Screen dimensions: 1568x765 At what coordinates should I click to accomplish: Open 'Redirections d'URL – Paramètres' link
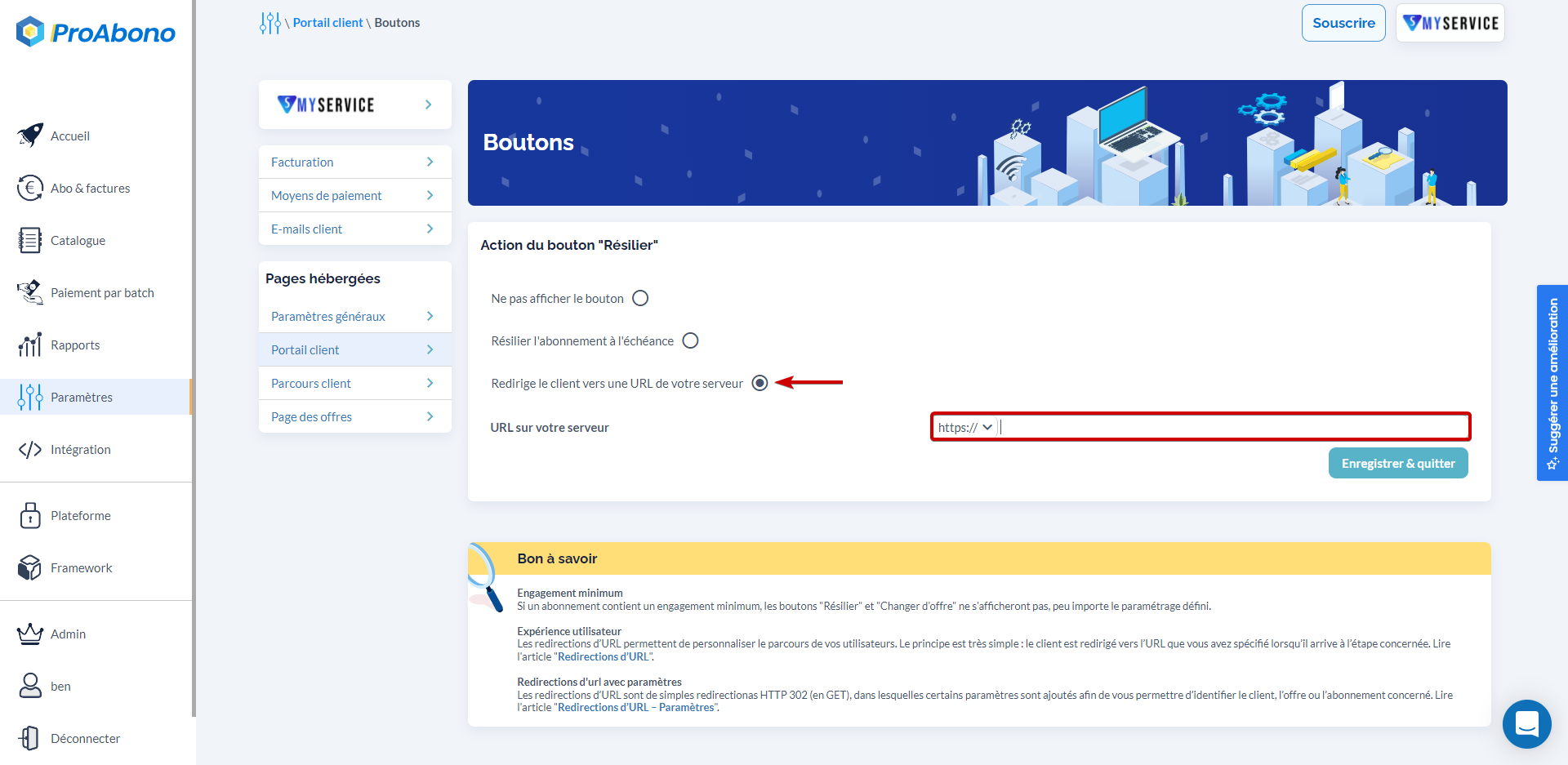click(636, 707)
